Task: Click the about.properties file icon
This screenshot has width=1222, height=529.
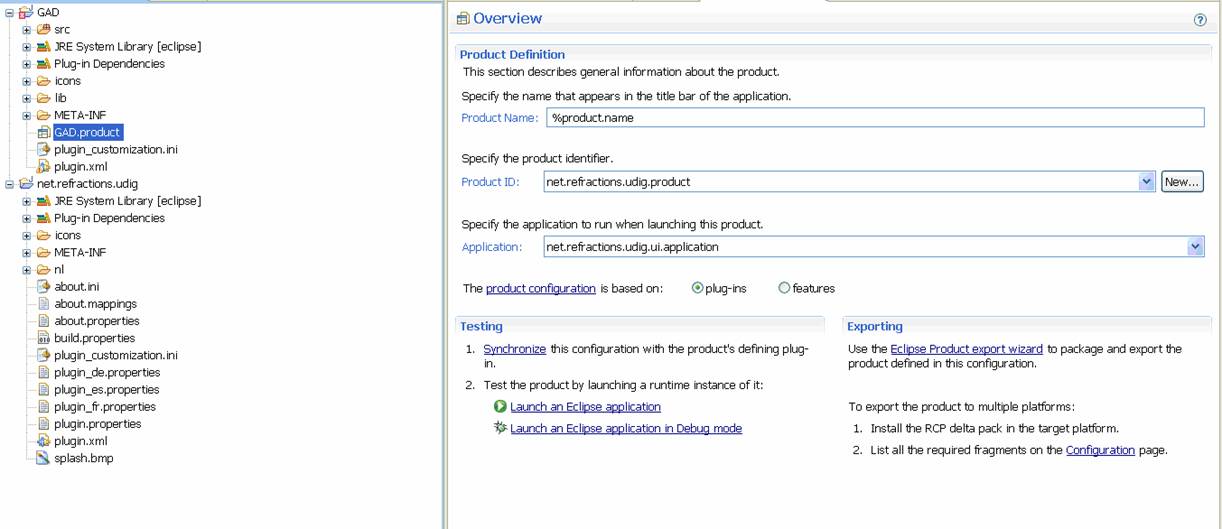Action: [x=44, y=321]
